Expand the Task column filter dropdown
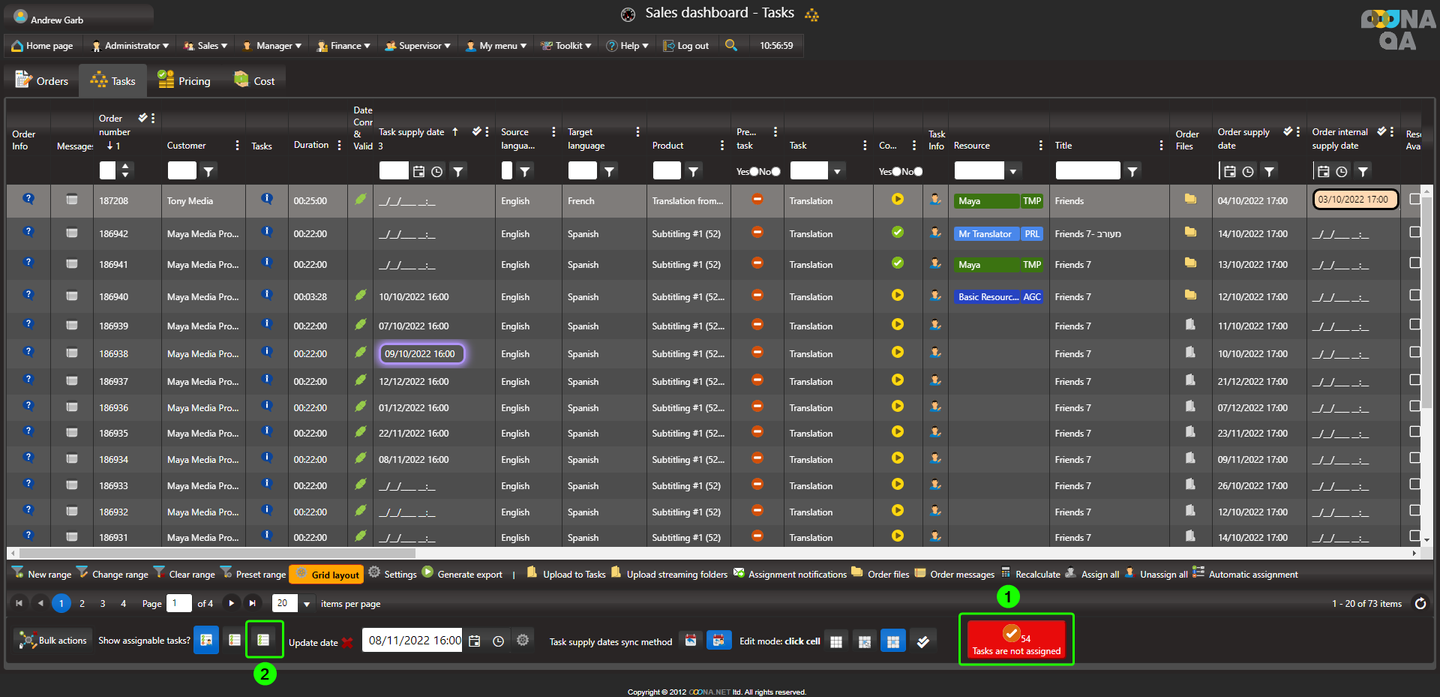1440x697 pixels. 837,171
